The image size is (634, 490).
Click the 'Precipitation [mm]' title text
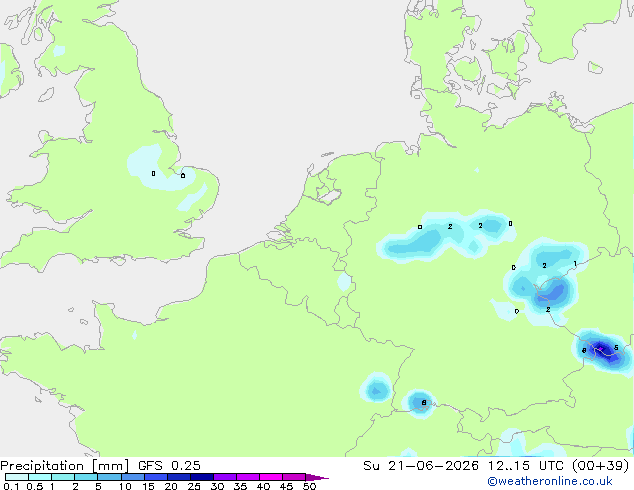pos(65,466)
